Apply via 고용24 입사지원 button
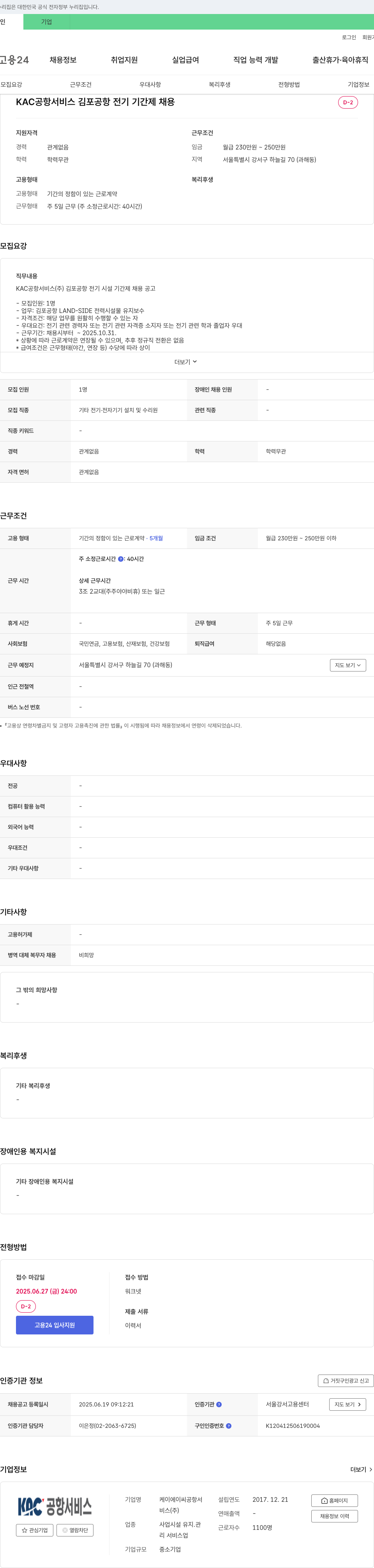This screenshot has height=1568, width=374. point(55,1325)
